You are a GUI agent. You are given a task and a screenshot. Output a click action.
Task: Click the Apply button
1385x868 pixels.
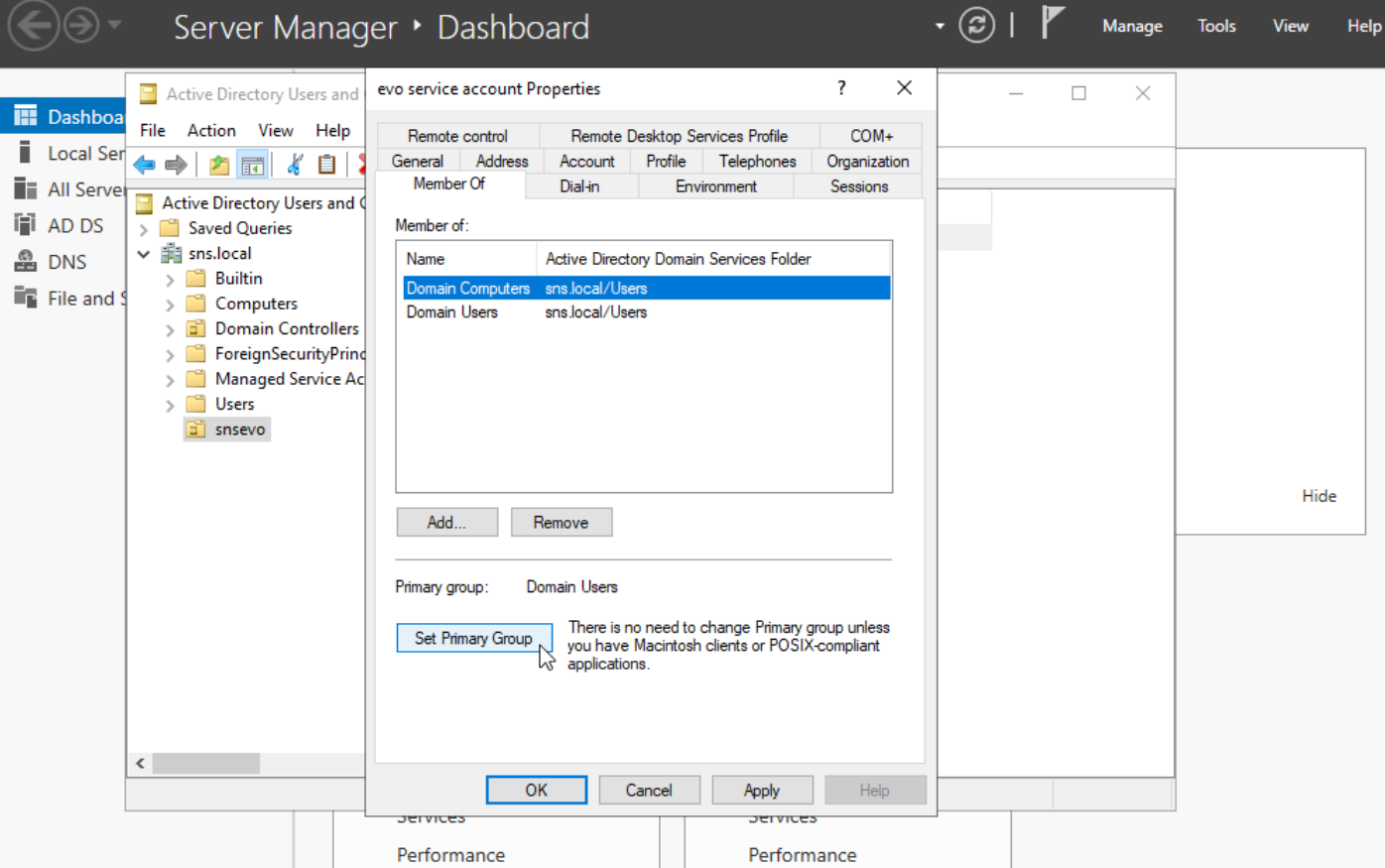point(763,790)
